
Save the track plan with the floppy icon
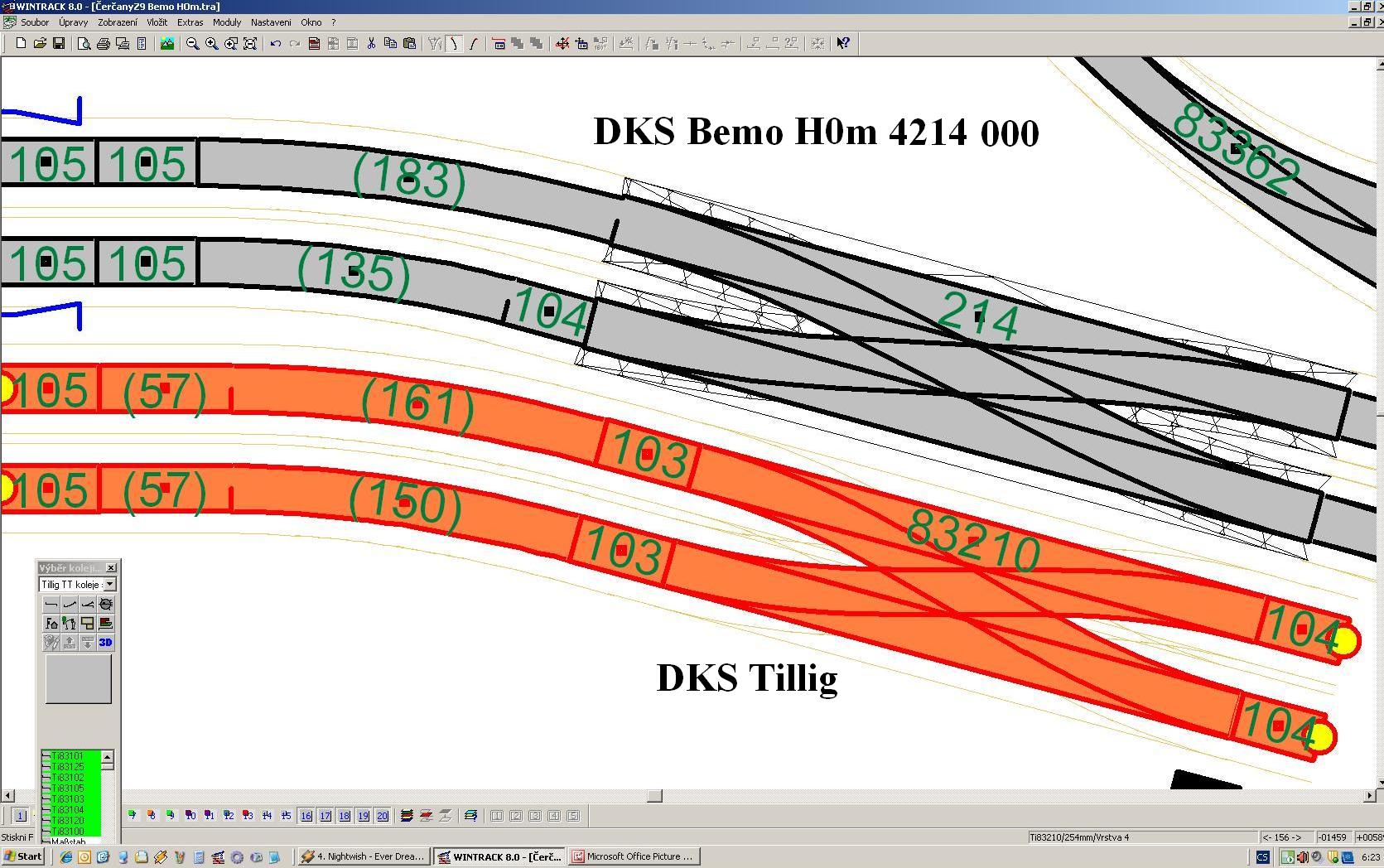pyautogui.click(x=58, y=44)
